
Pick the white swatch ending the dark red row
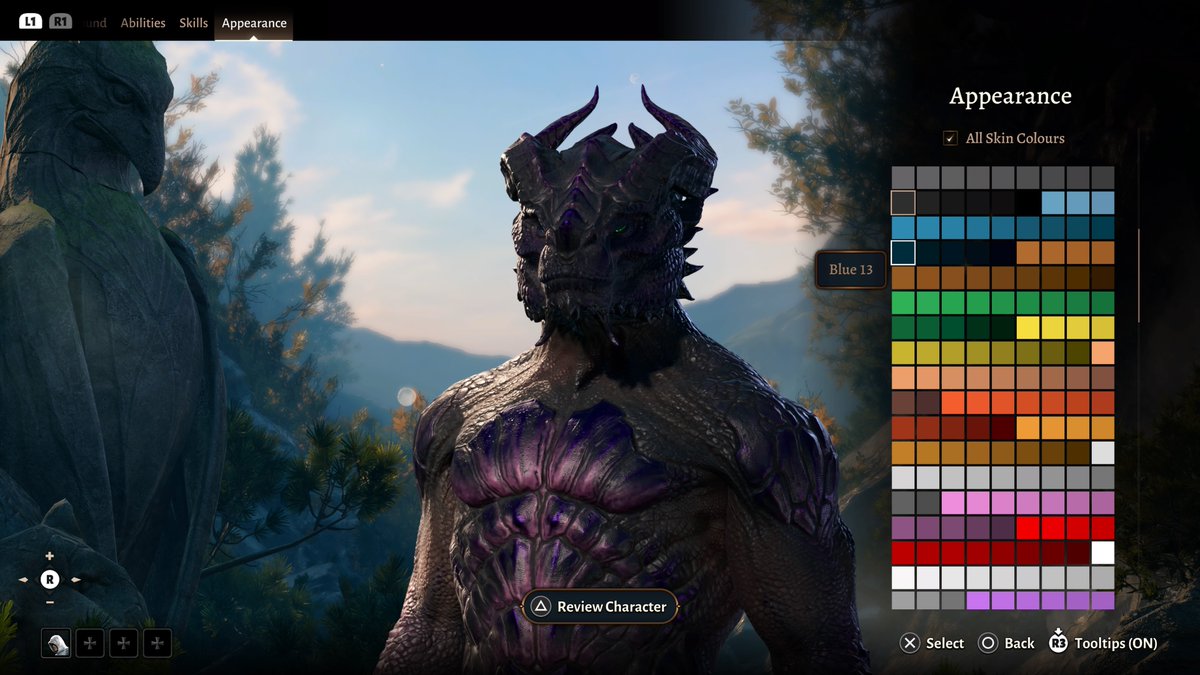pyautogui.click(x=1103, y=552)
